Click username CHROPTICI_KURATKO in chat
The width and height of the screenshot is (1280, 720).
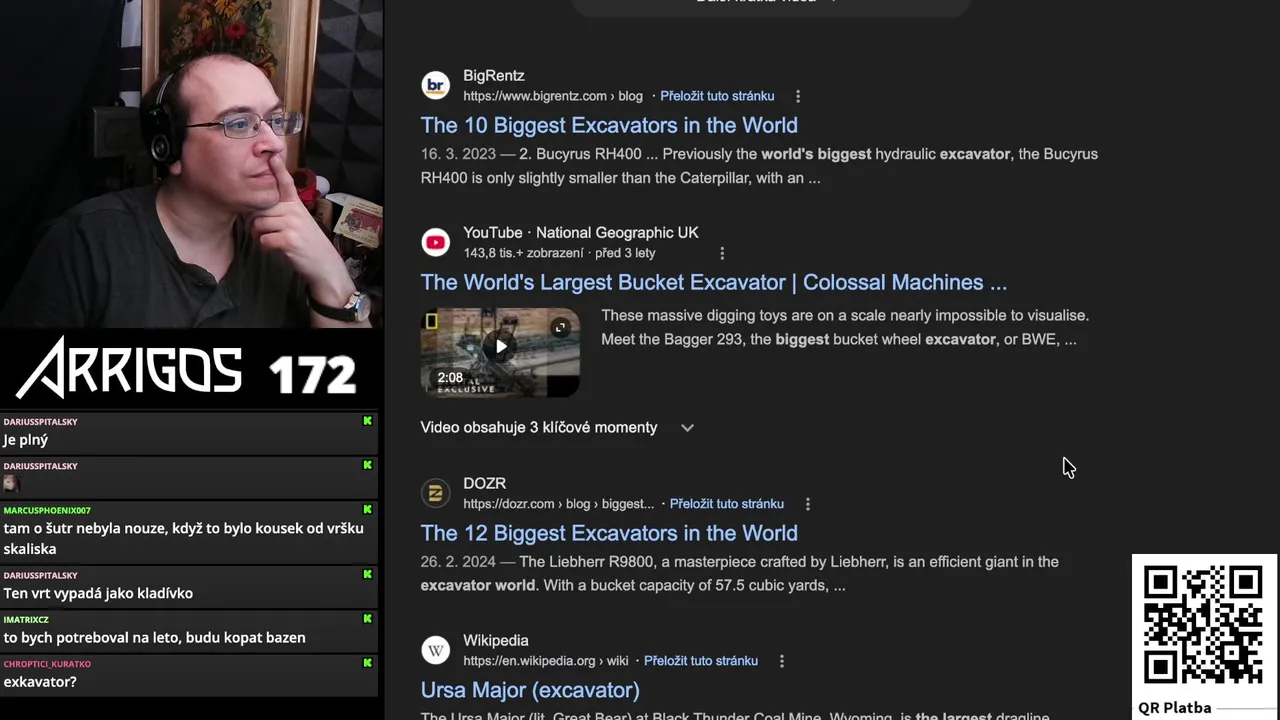coord(47,664)
